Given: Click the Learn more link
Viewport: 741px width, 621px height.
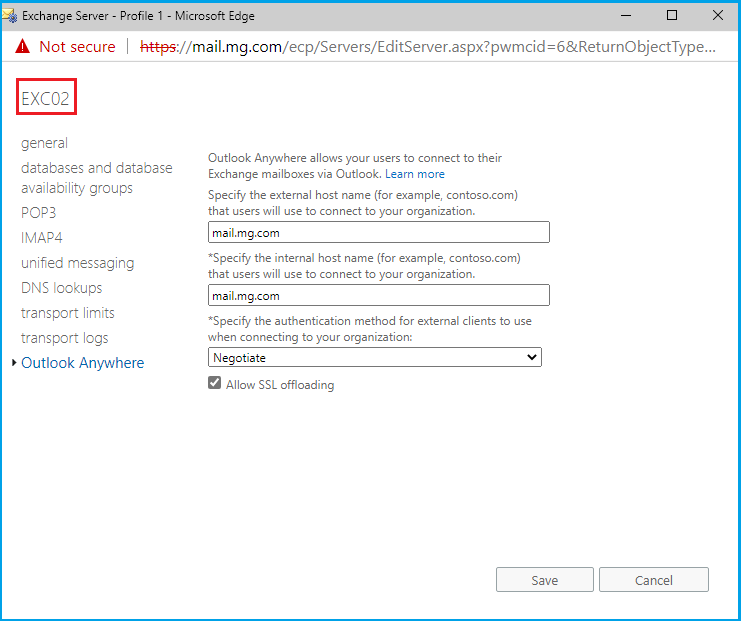Looking at the screenshot, I should coord(415,174).
